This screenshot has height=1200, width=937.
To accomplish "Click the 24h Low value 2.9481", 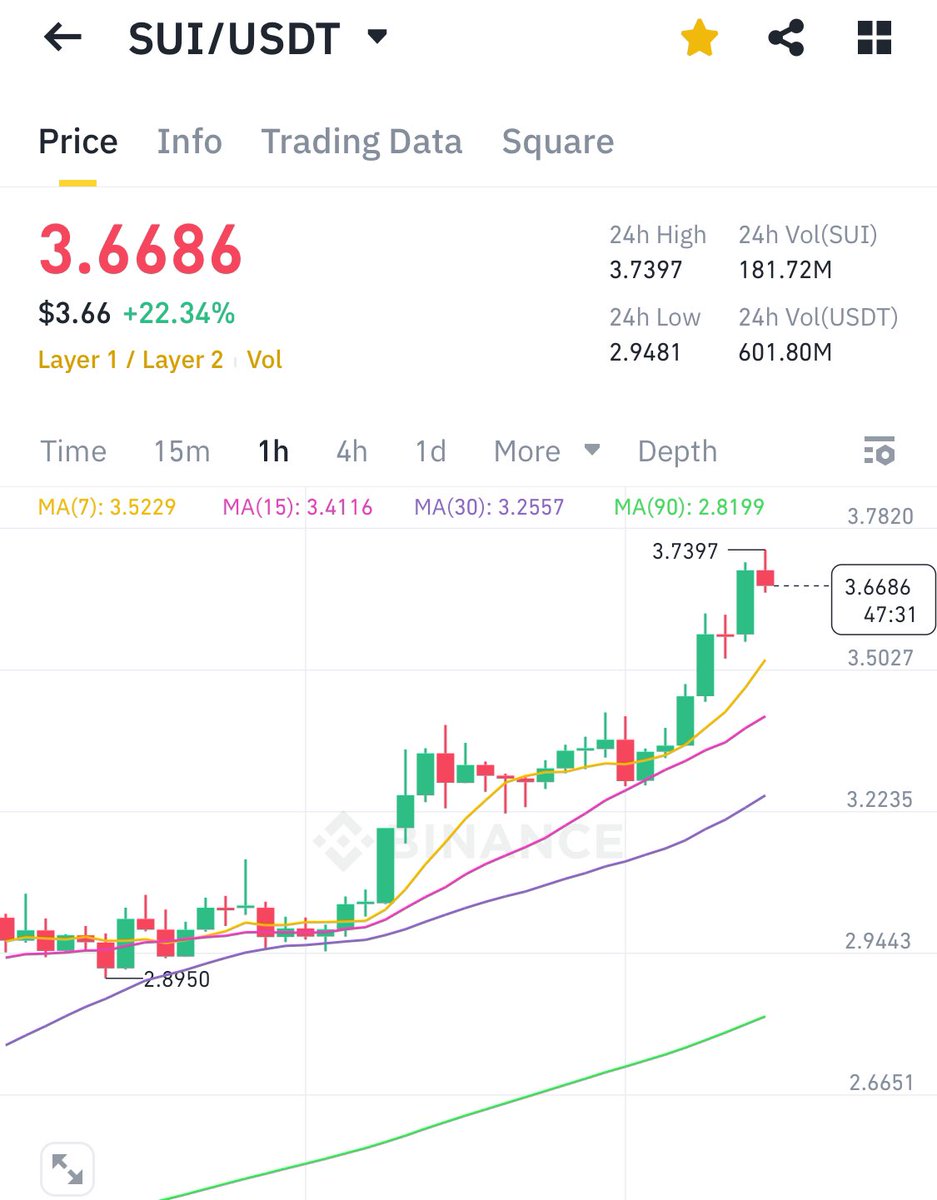I will tap(646, 352).
